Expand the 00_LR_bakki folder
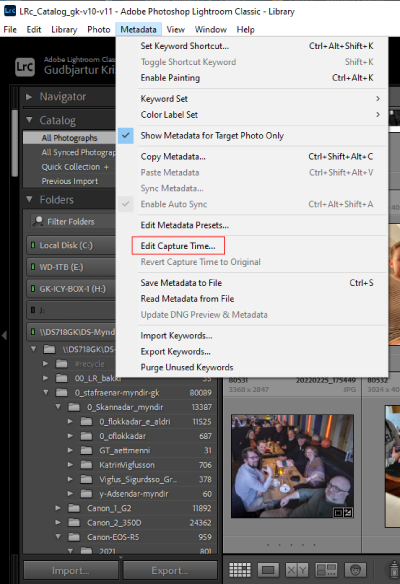Viewport: 400px width, 584px height. (x=45, y=378)
